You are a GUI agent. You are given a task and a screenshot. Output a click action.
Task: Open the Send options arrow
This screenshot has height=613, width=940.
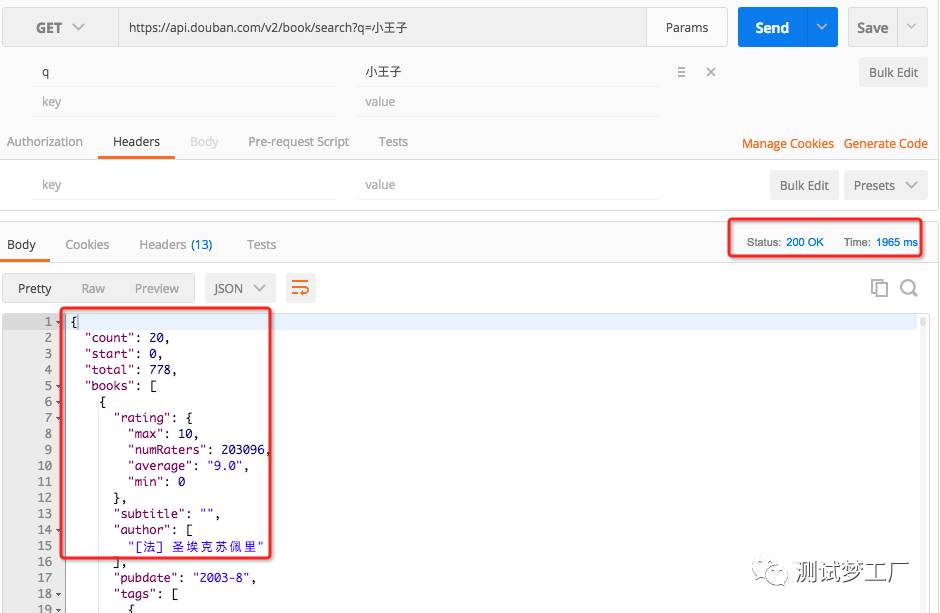pyautogui.click(x=822, y=27)
